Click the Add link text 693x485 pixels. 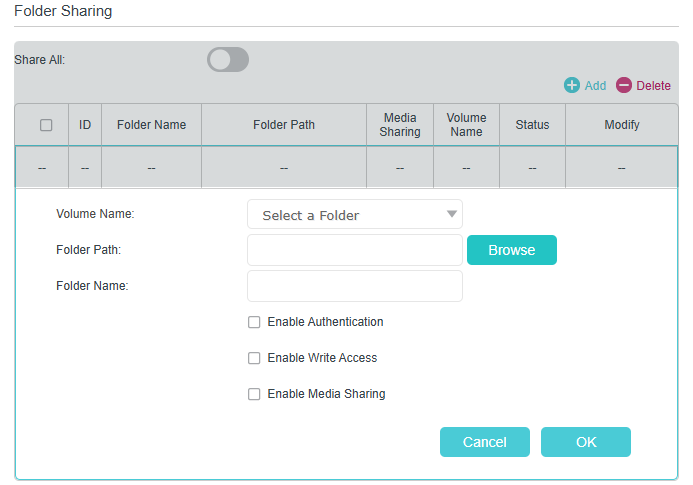pyautogui.click(x=595, y=86)
